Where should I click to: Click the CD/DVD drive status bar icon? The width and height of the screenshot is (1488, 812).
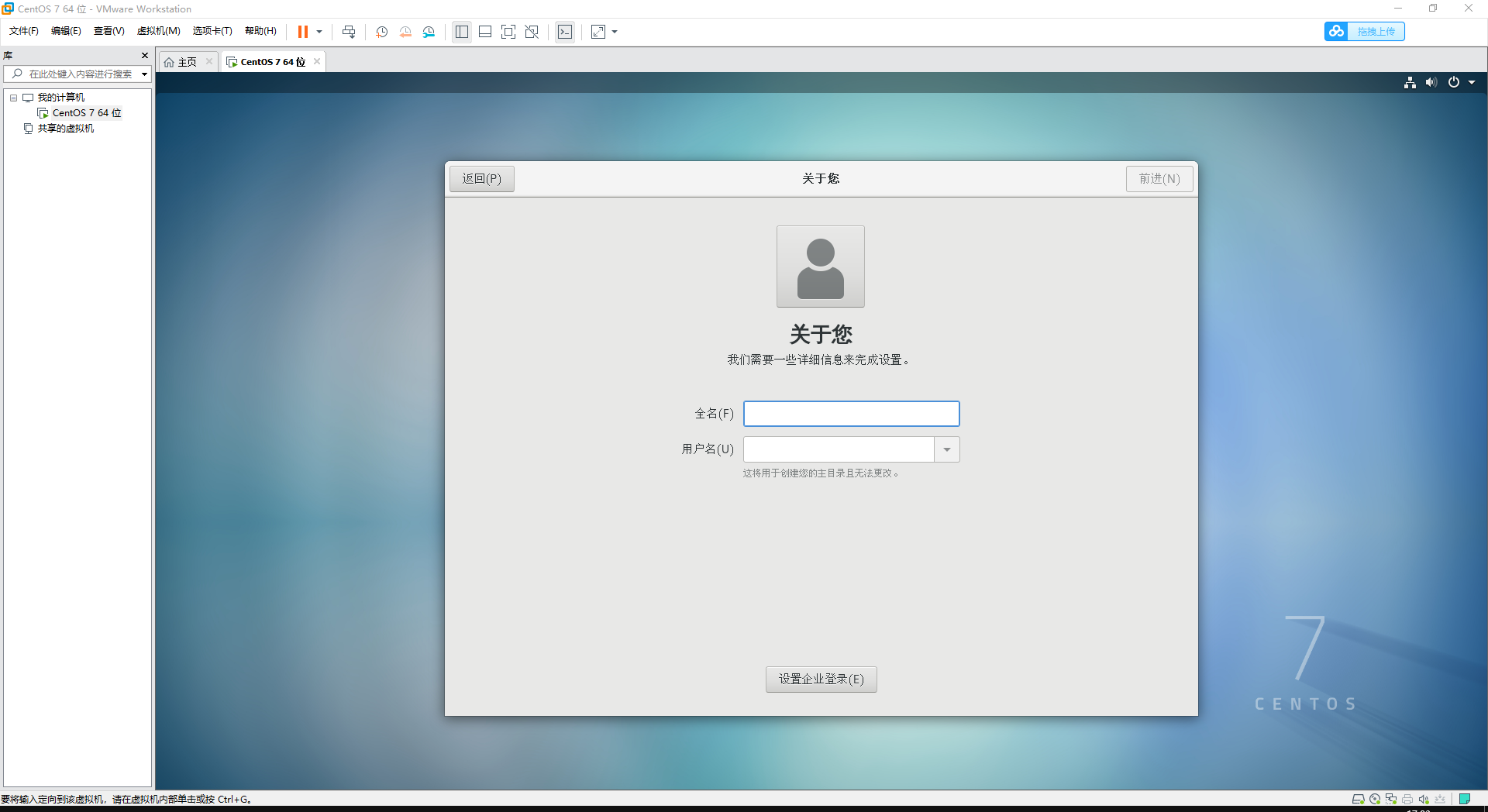[1375, 800]
